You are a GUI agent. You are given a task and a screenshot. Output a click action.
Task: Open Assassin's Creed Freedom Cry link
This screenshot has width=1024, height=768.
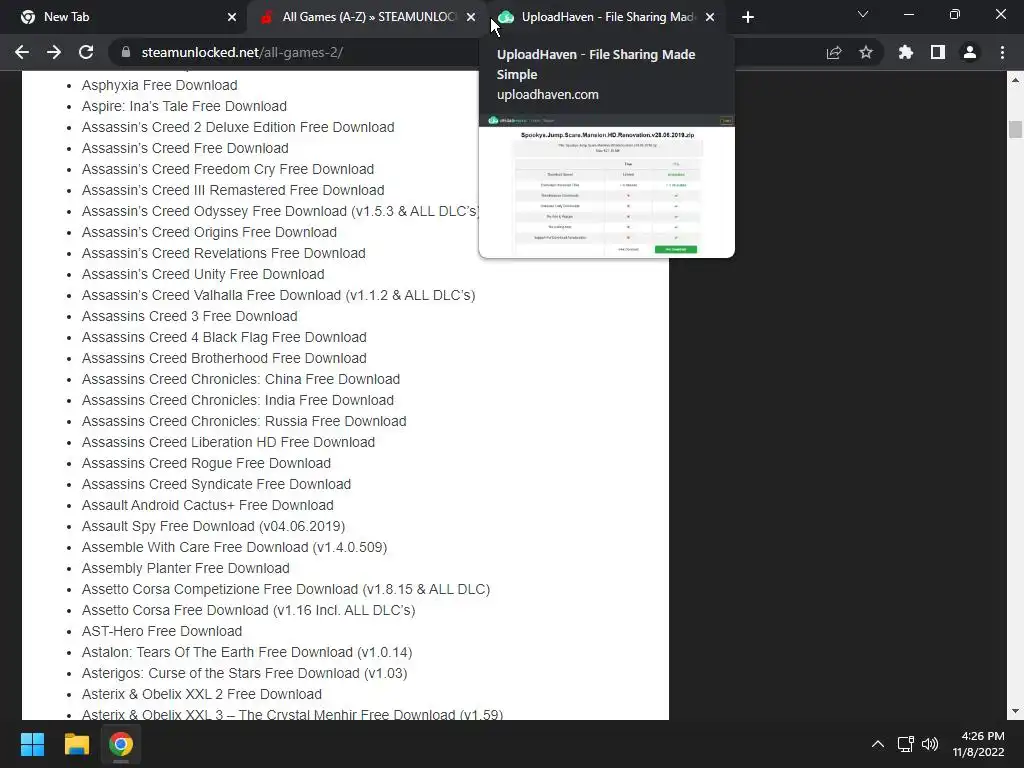[x=228, y=168]
